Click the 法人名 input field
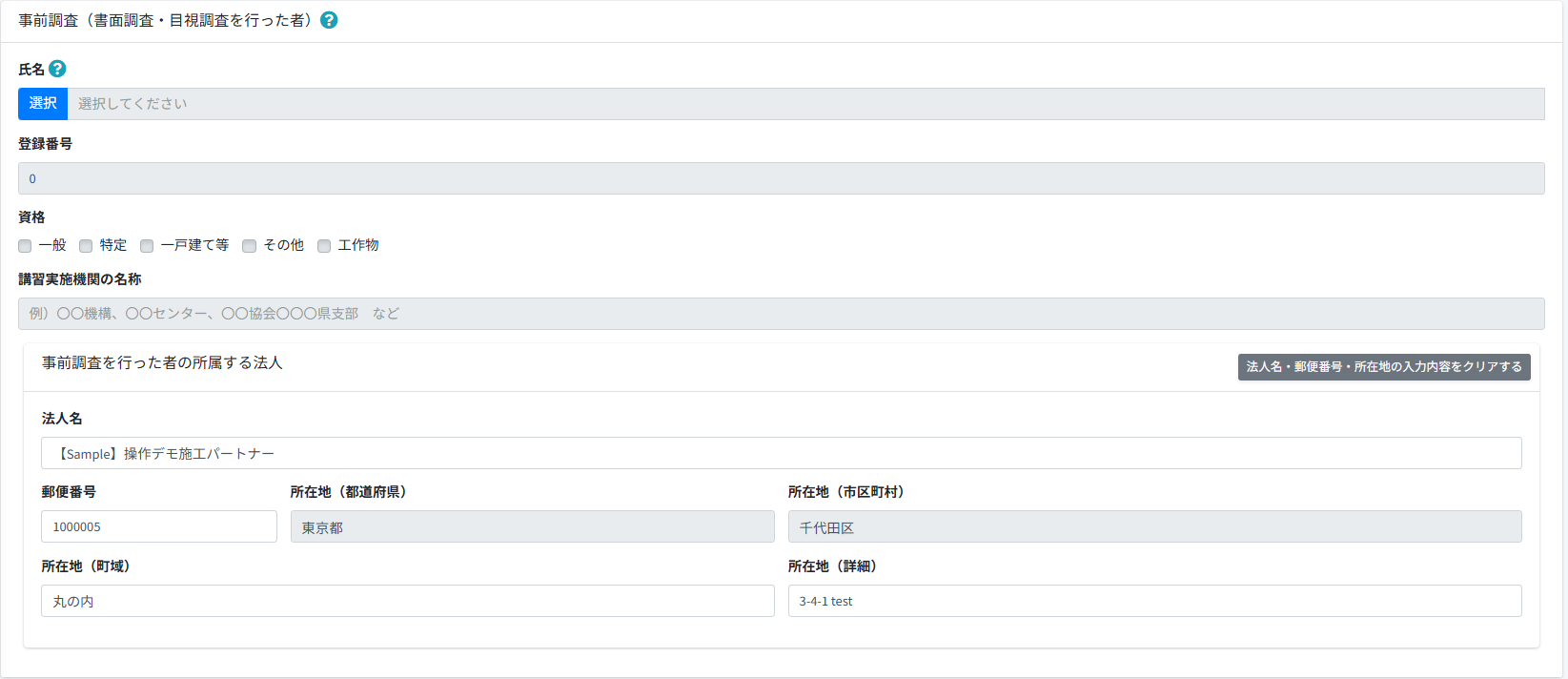The width and height of the screenshot is (1568, 679). (x=781, y=453)
